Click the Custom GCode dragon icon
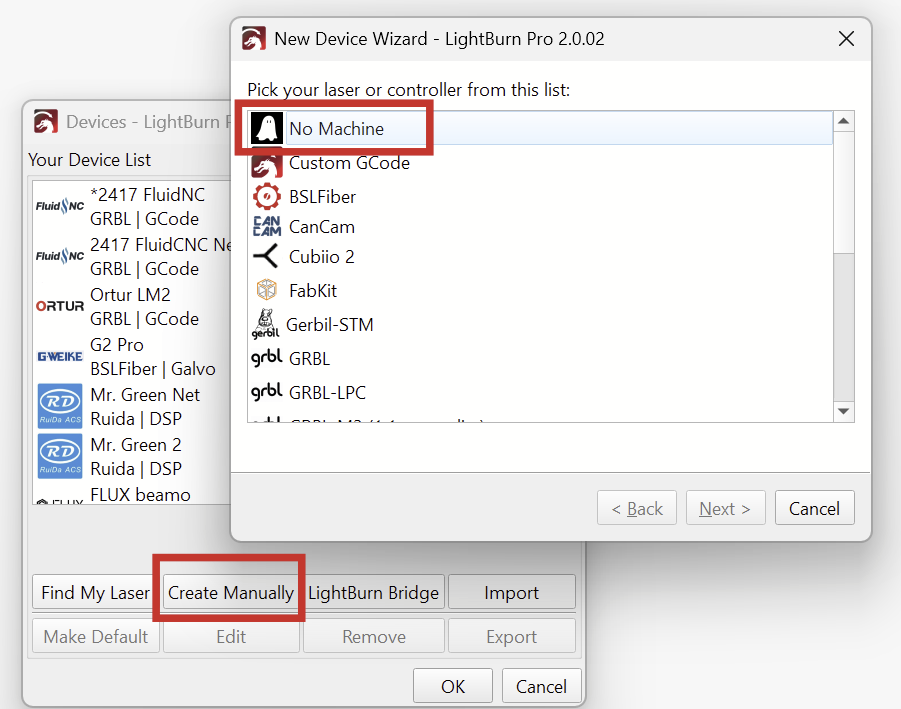 click(266, 163)
